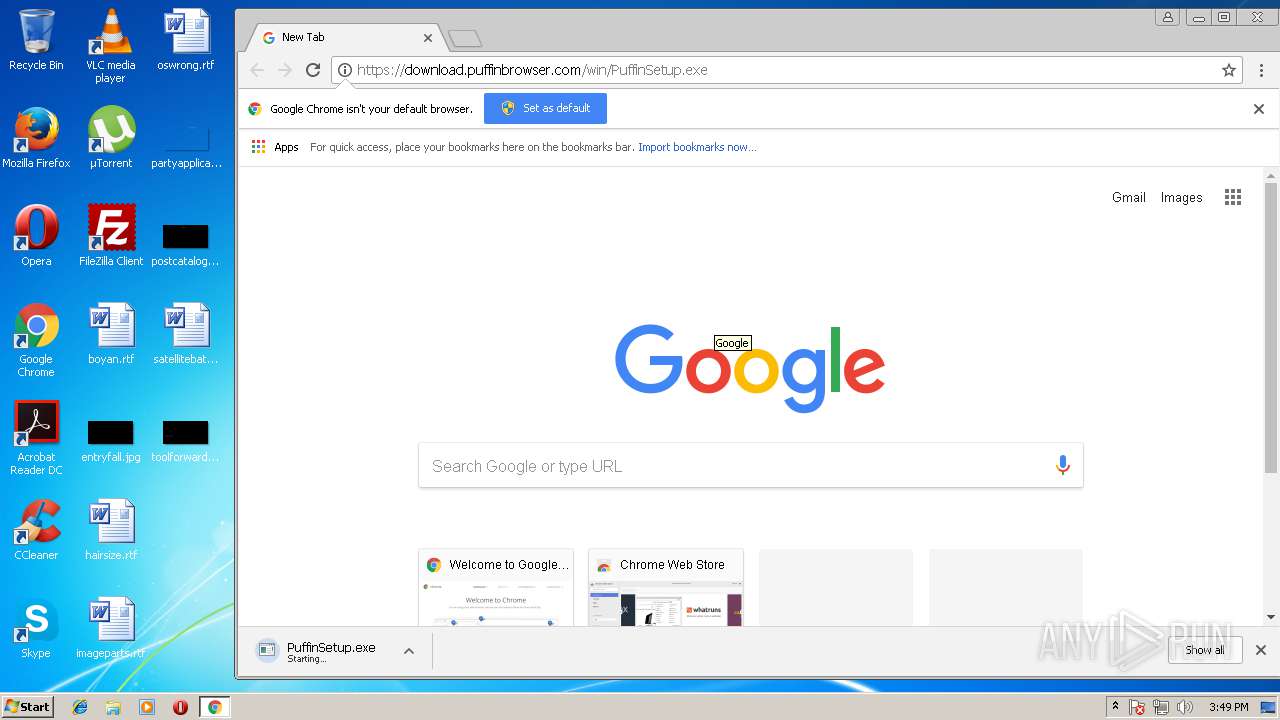Open Action Center flag tray icon
Viewport: 1280px width, 720px height.
click(1137, 707)
